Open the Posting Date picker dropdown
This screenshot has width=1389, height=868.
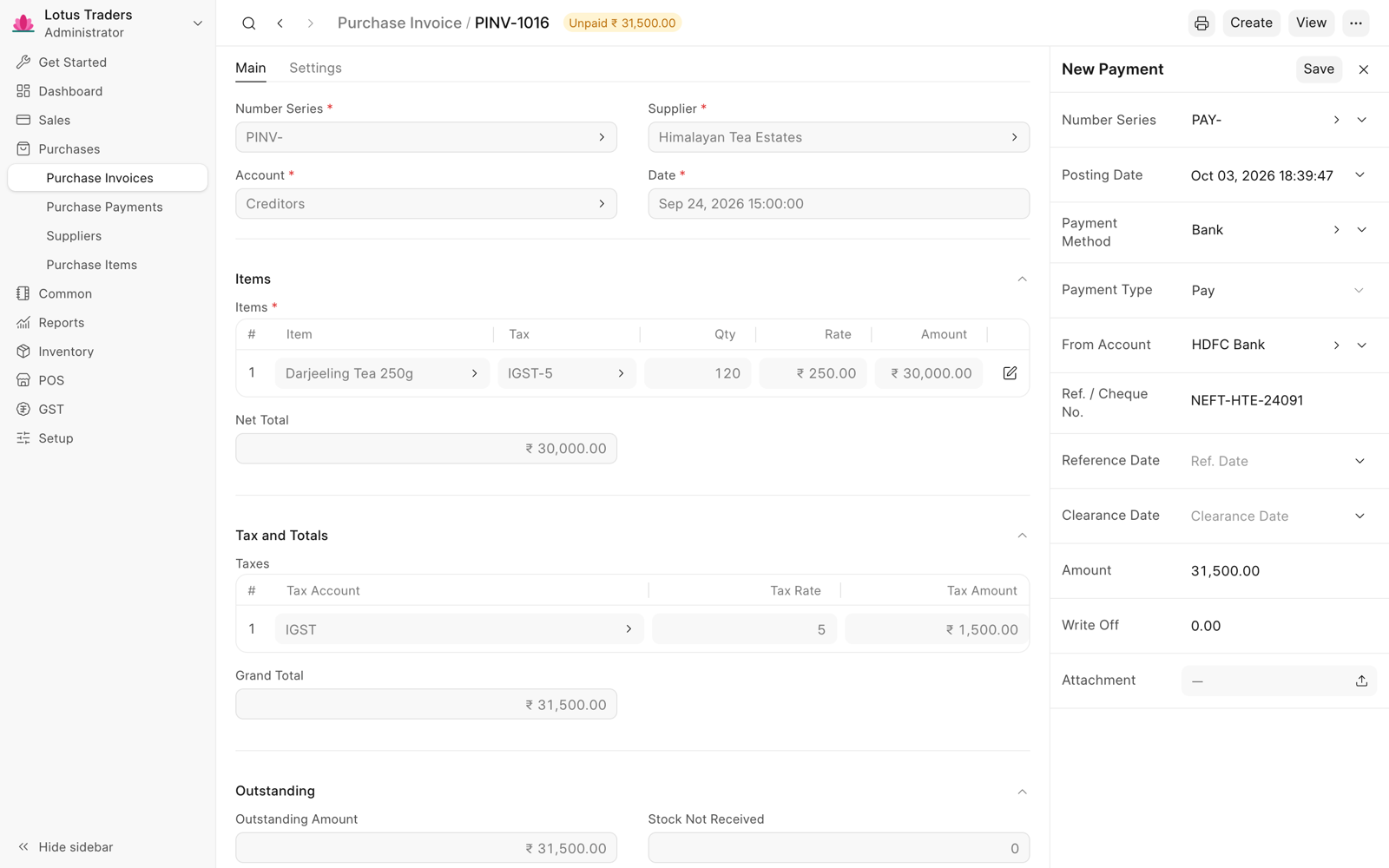(1359, 175)
